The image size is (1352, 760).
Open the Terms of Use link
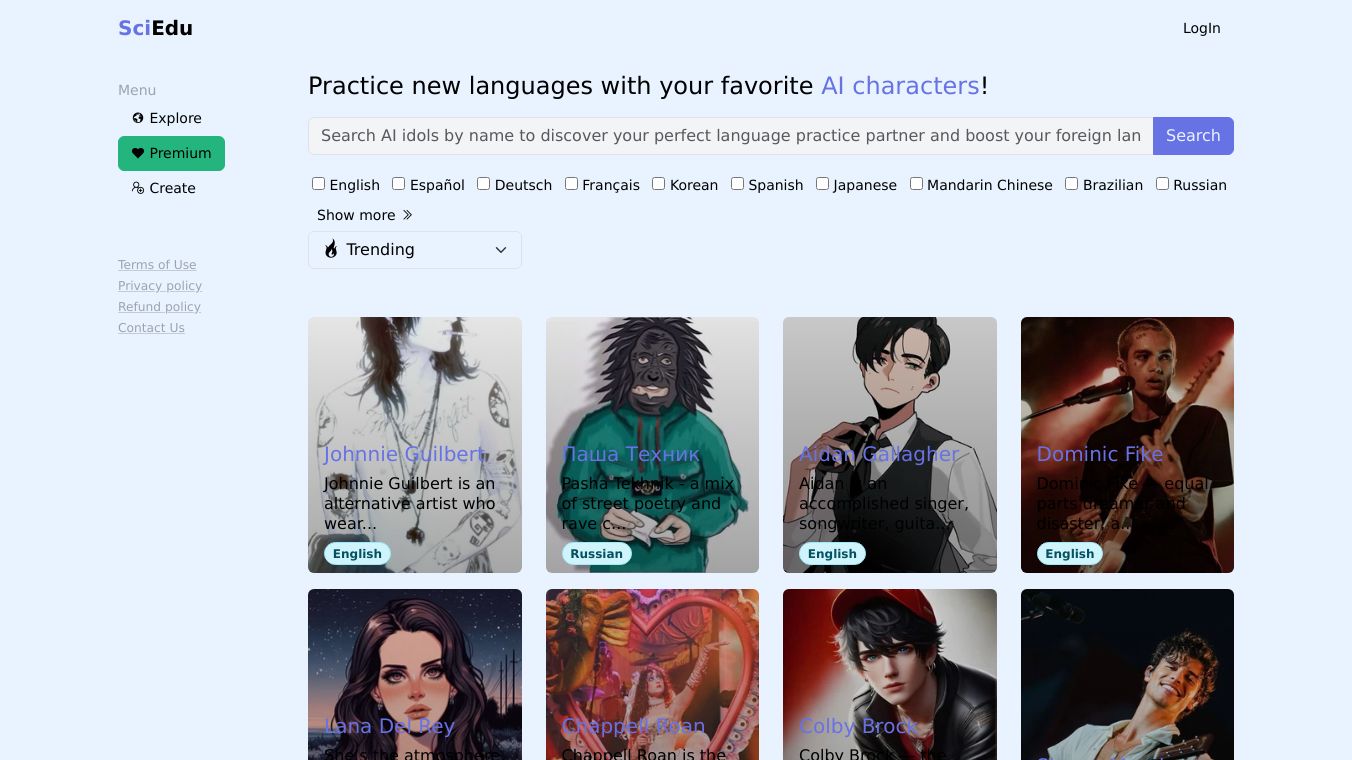pos(157,265)
